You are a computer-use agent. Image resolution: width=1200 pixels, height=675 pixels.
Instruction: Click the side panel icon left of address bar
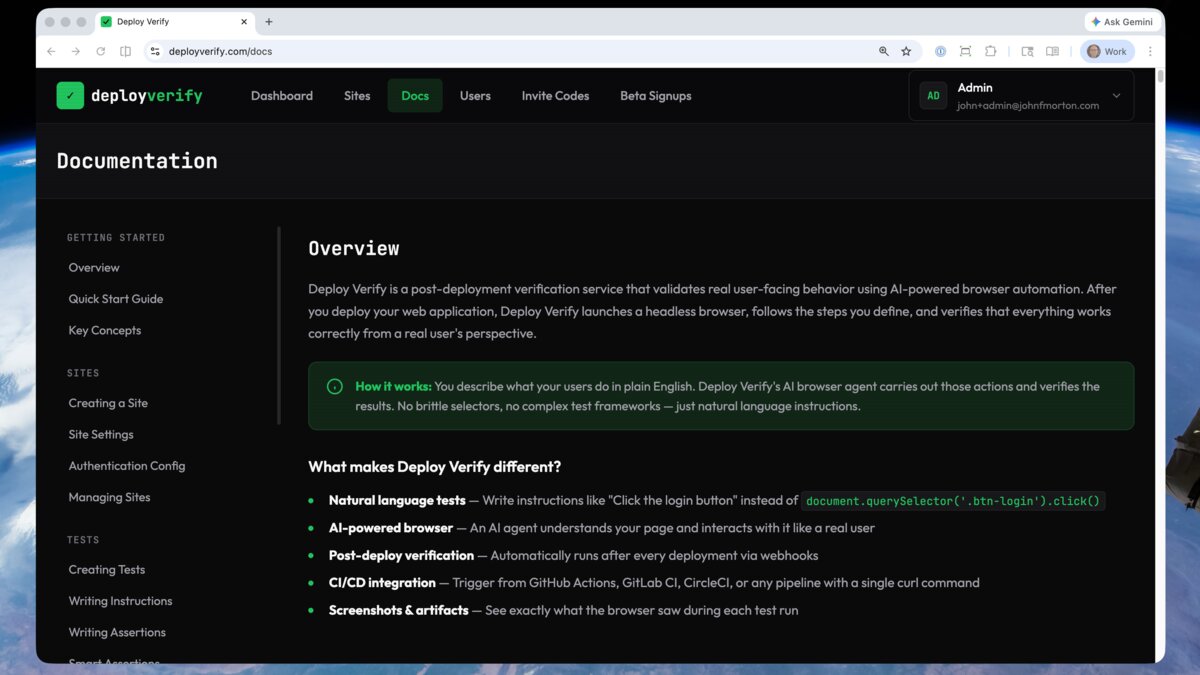tap(125, 51)
